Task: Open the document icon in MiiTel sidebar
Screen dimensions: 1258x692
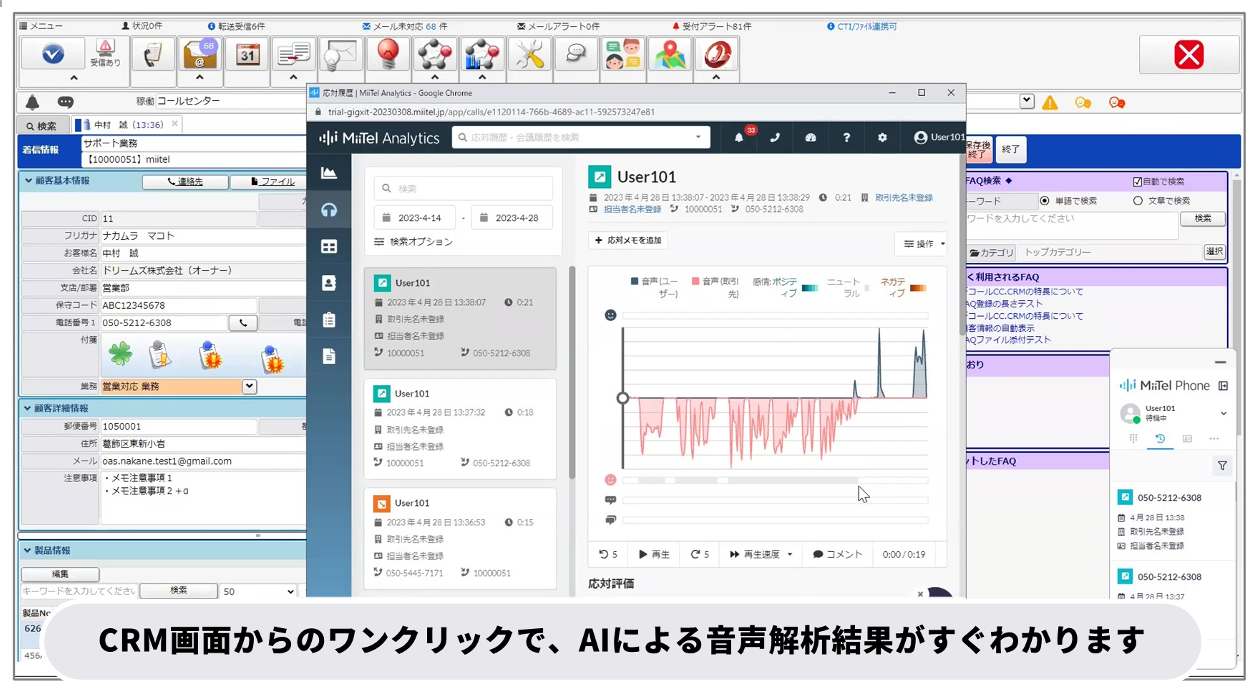Action: click(328, 356)
